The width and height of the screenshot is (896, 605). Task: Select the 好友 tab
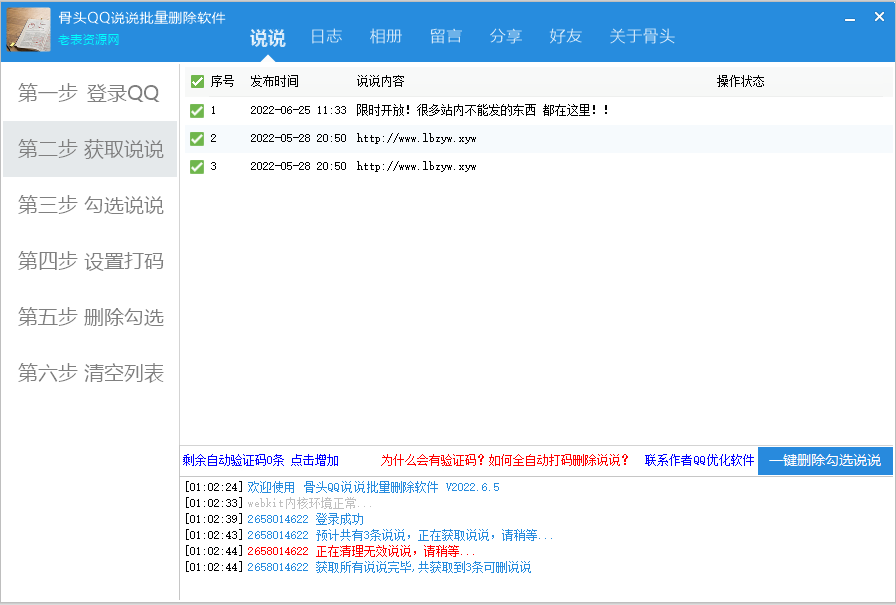tap(566, 36)
